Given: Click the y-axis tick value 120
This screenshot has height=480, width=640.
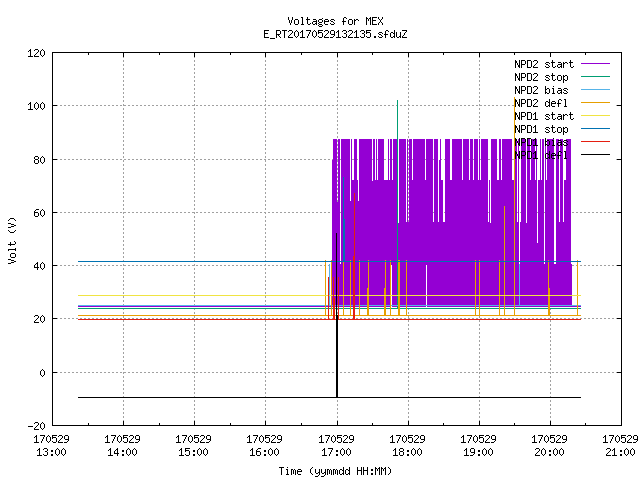Looking at the screenshot, I should 36,53.
